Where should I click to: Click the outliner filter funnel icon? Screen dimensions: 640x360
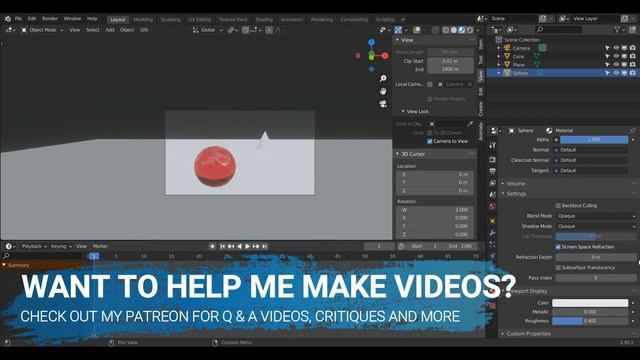(x=618, y=29)
